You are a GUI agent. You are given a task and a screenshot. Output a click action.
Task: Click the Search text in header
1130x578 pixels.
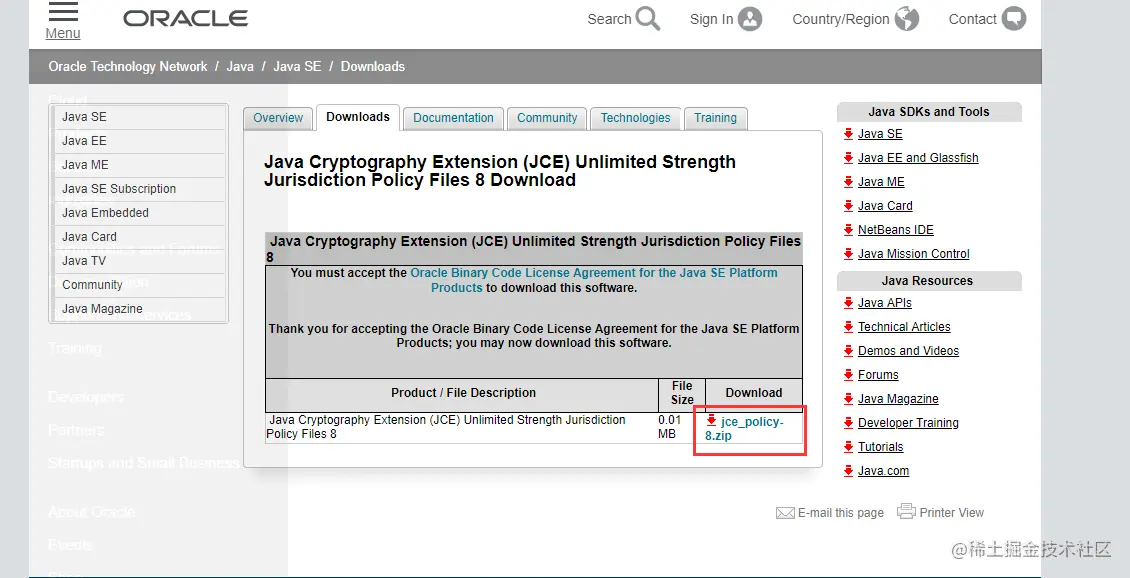(x=609, y=19)
